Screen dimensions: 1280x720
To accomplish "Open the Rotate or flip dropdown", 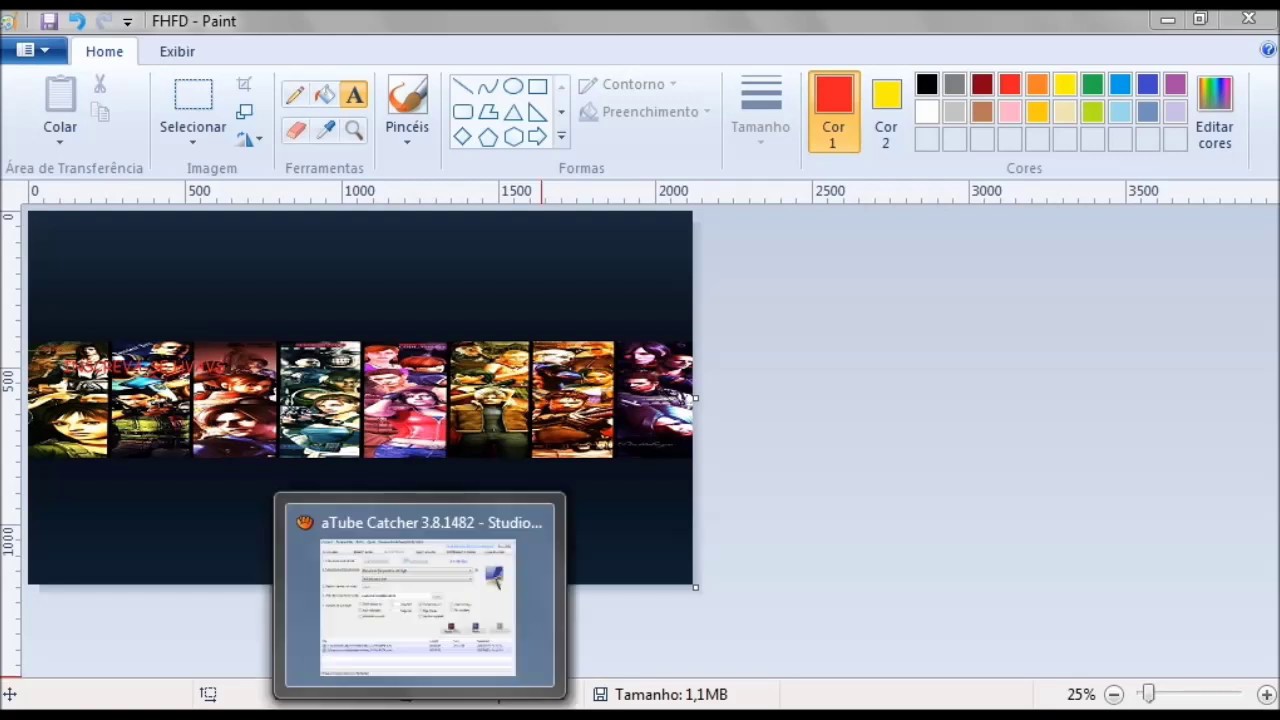I will click(250, 139).
